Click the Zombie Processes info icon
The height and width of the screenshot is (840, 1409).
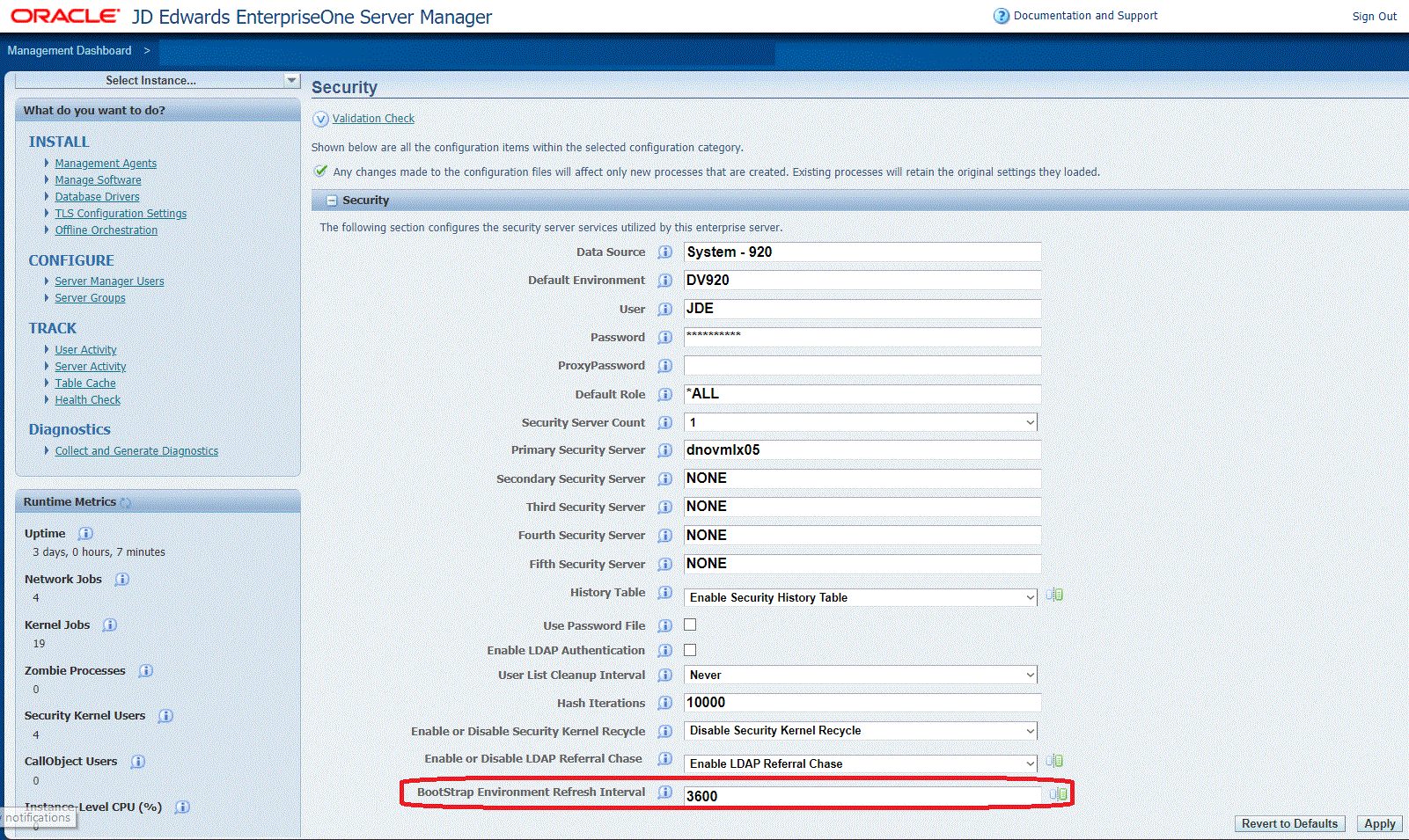[x=146, y=671]
